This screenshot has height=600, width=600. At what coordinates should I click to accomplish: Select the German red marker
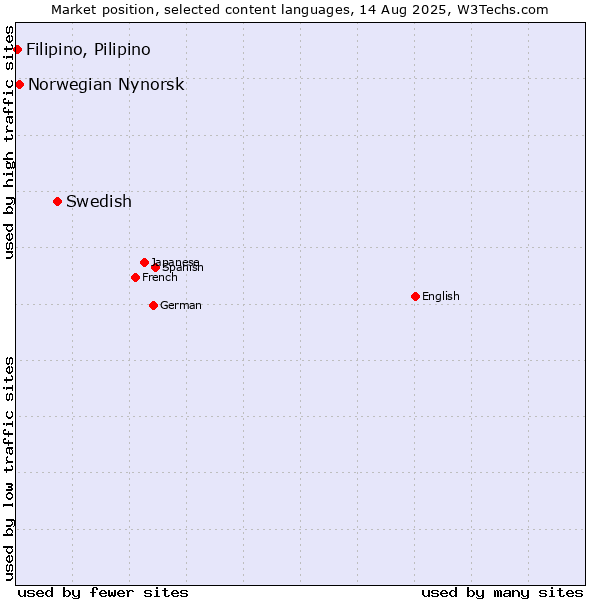click(x=153, y=305)
